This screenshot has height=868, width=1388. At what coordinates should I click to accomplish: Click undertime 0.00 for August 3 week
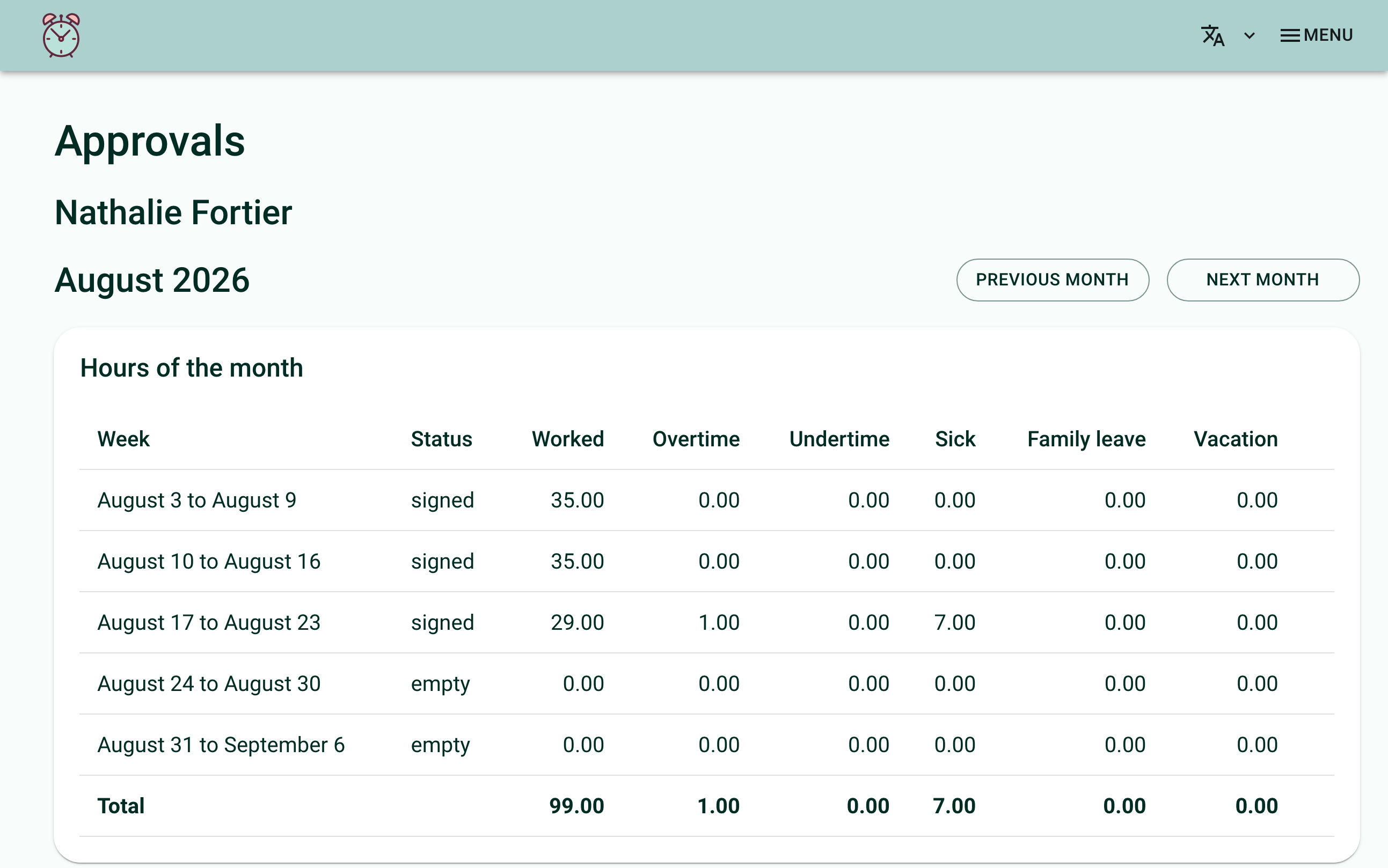[869, 501]
